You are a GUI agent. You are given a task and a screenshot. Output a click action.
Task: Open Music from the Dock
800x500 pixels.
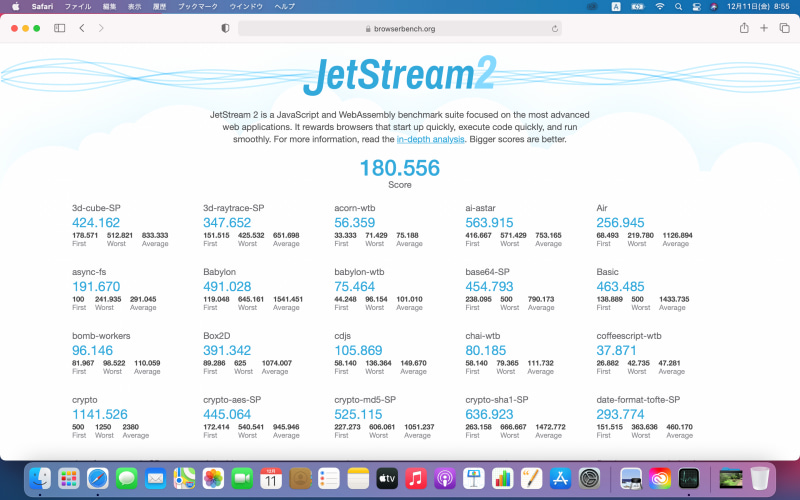416,479
